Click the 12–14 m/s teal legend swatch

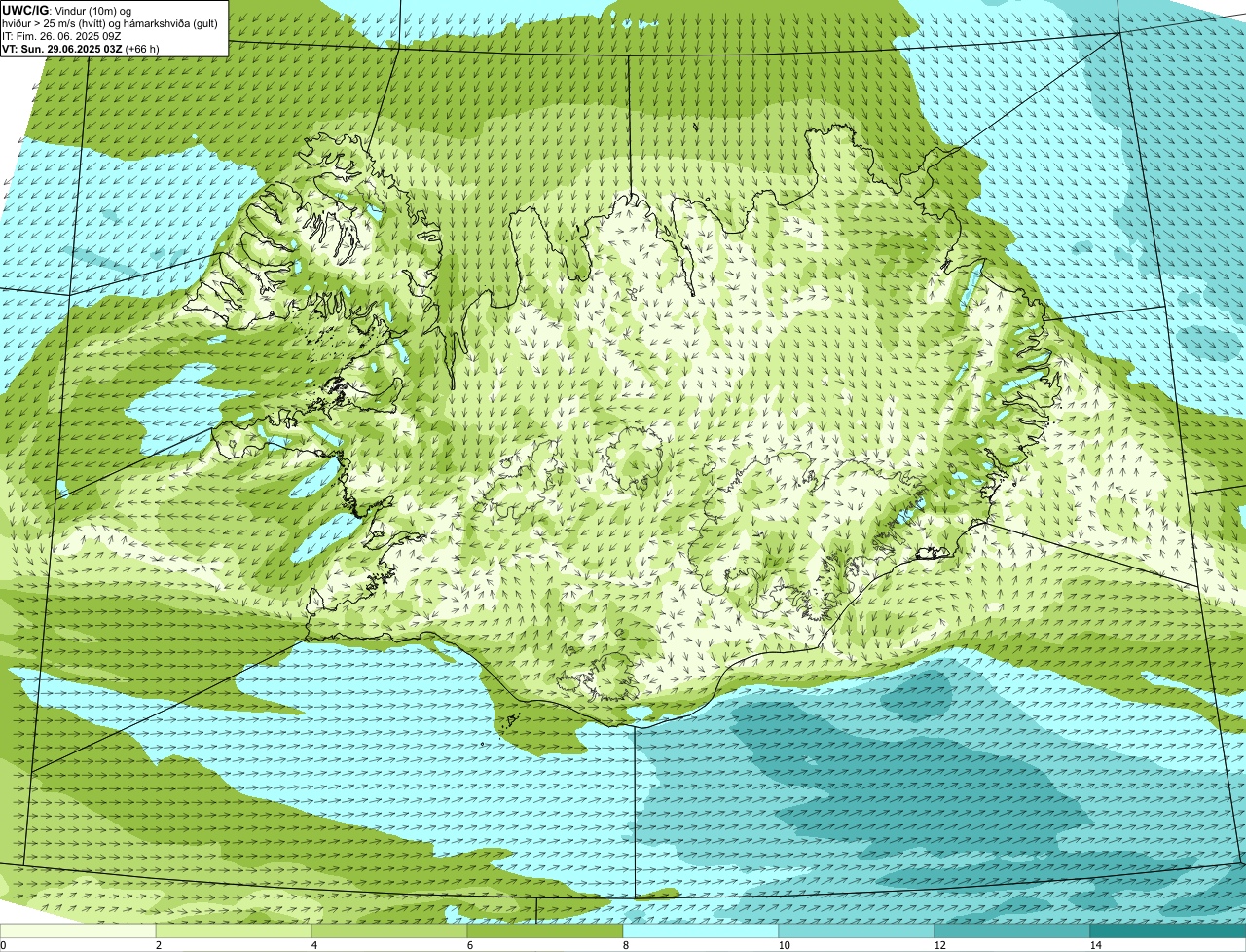tap(1012, 931)
